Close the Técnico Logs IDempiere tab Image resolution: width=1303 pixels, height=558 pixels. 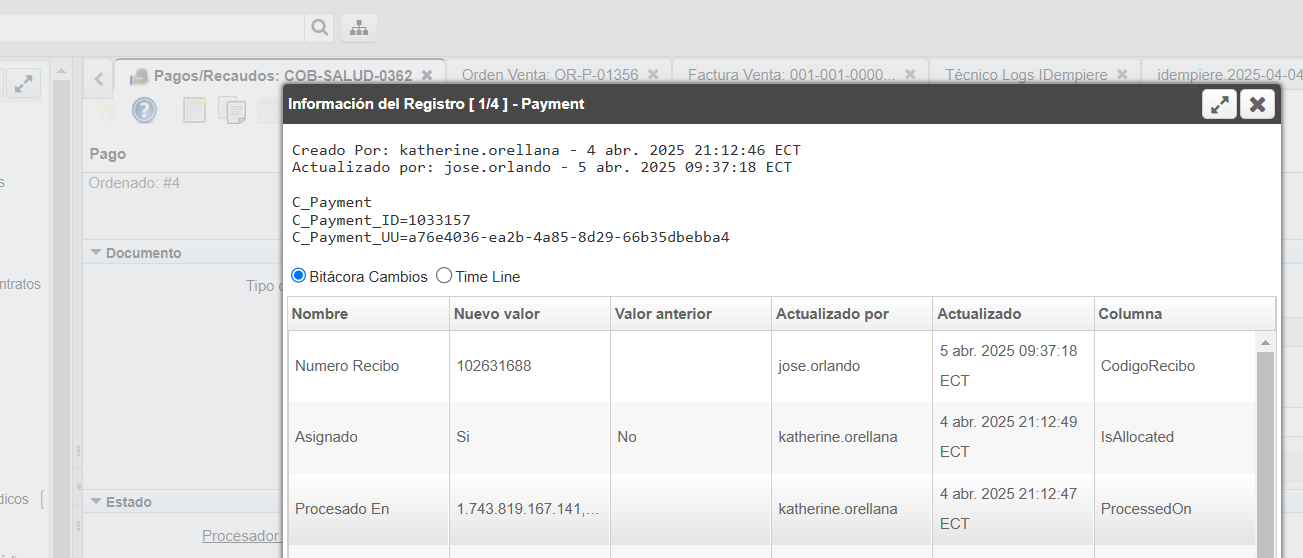[1122, 75]
